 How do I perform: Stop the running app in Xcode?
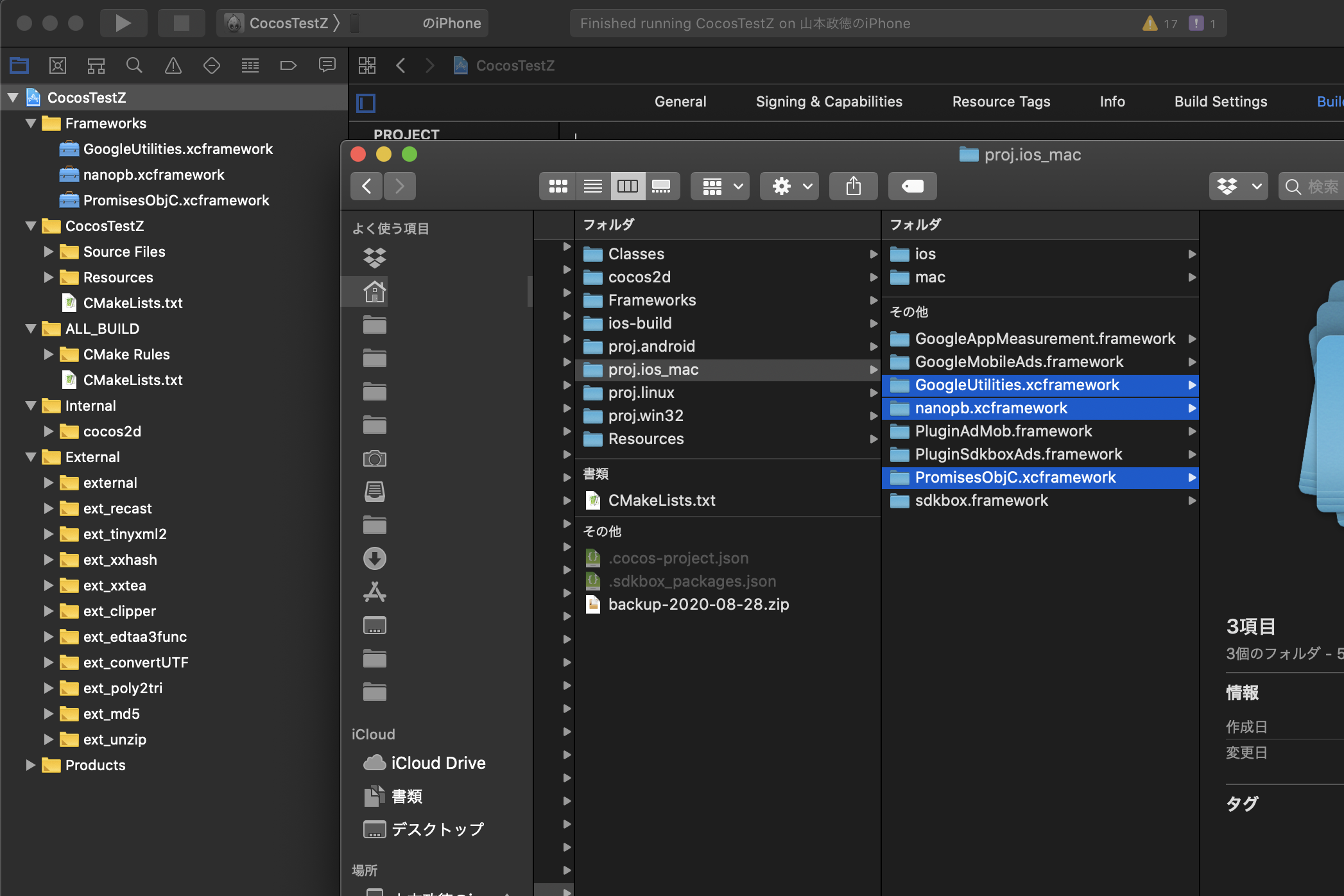click(182, 23)
